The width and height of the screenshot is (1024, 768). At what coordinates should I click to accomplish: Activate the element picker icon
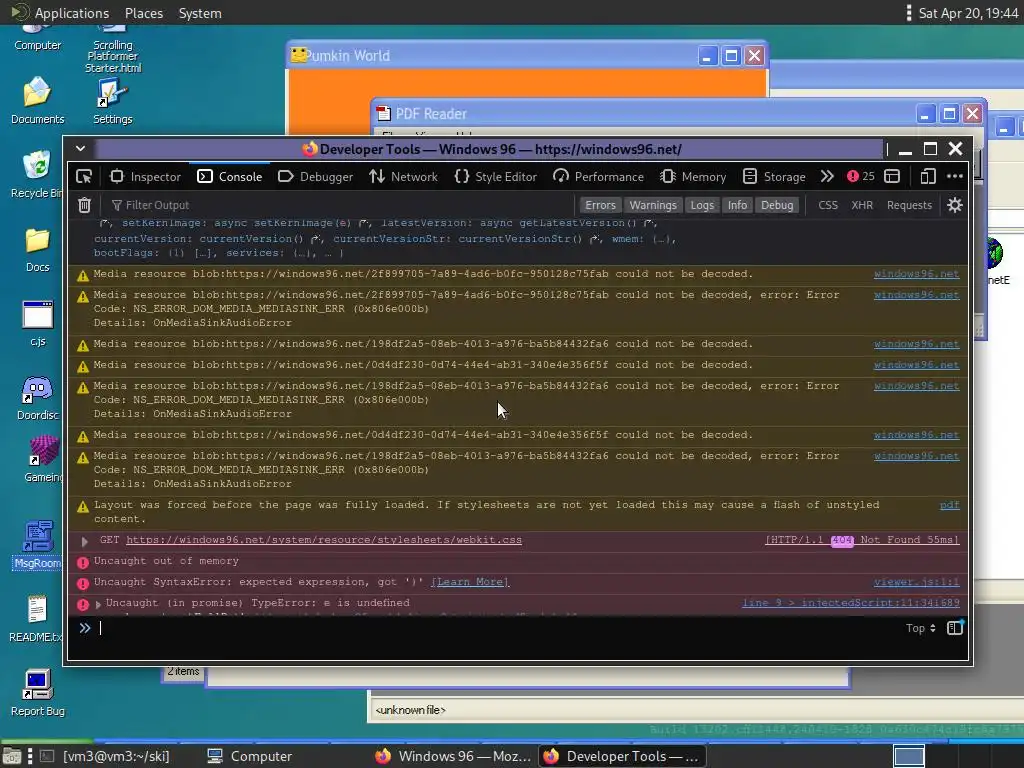coord(84,176)
